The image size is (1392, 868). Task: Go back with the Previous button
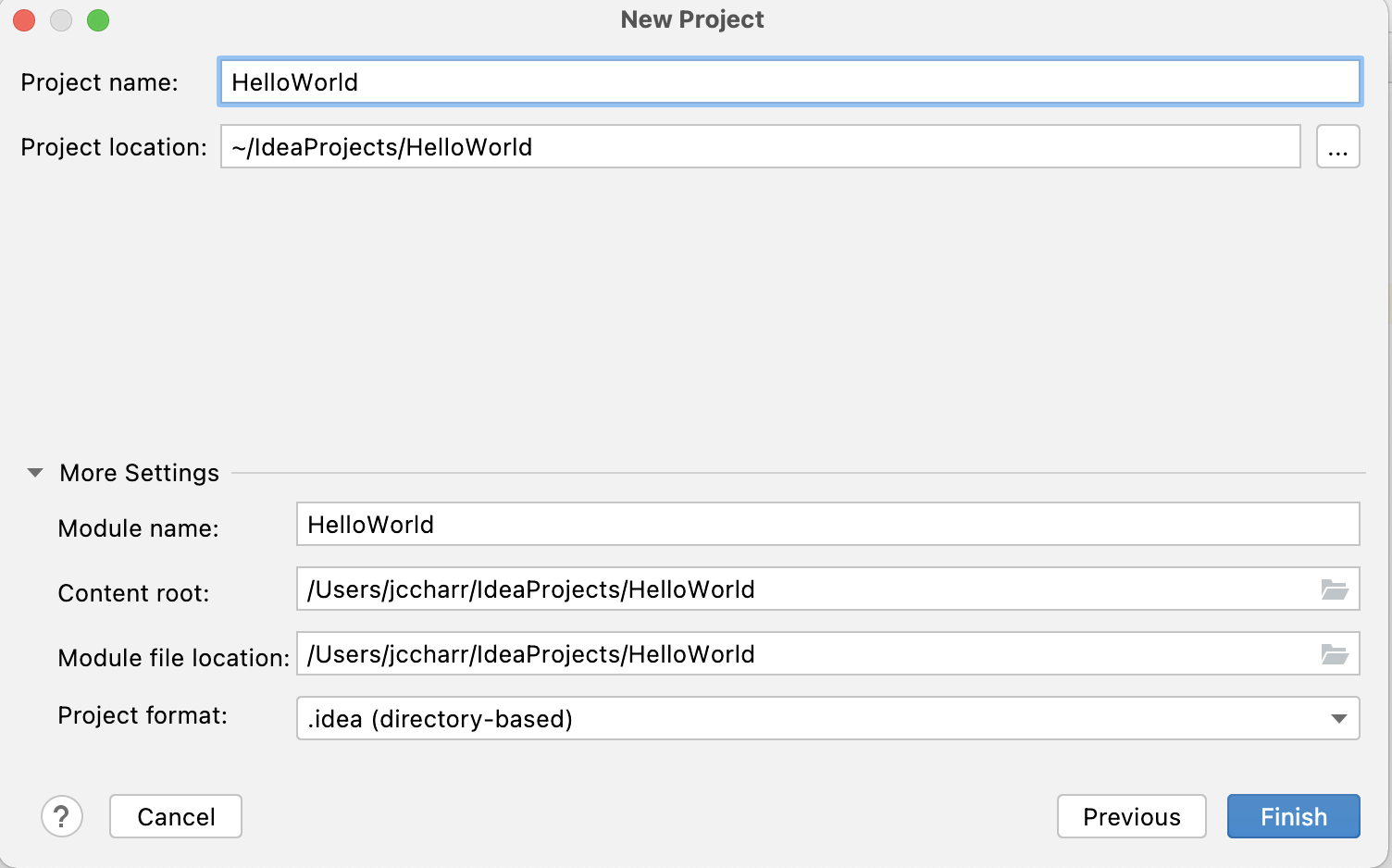tap(1131, 816)
